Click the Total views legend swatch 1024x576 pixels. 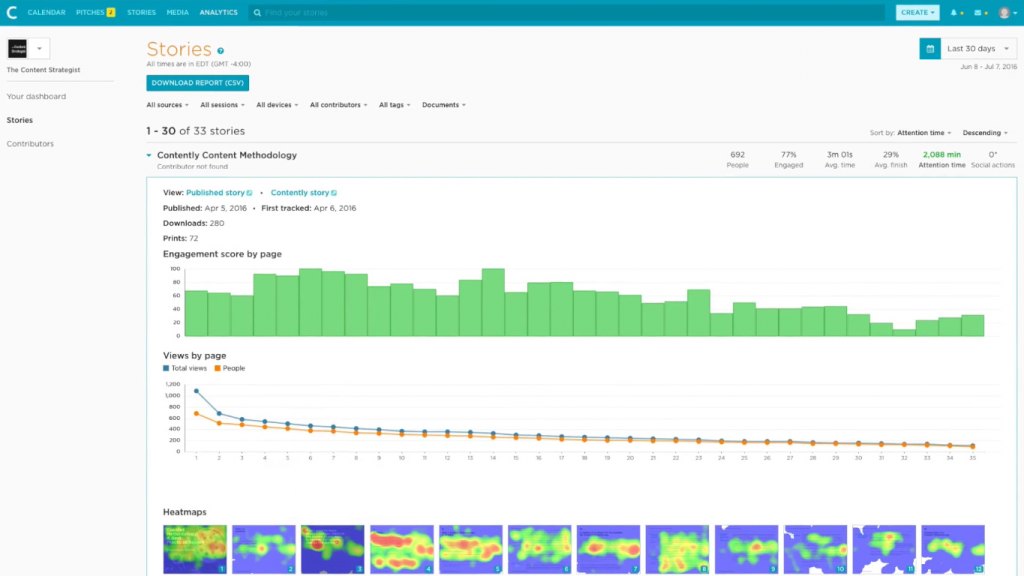click(166, 368)
